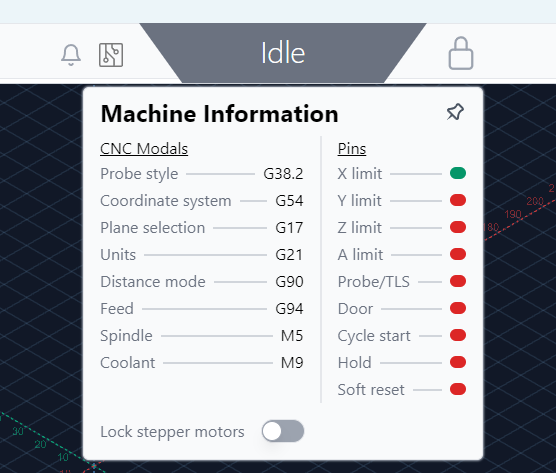Open the notifications bell

pos(71,55)
